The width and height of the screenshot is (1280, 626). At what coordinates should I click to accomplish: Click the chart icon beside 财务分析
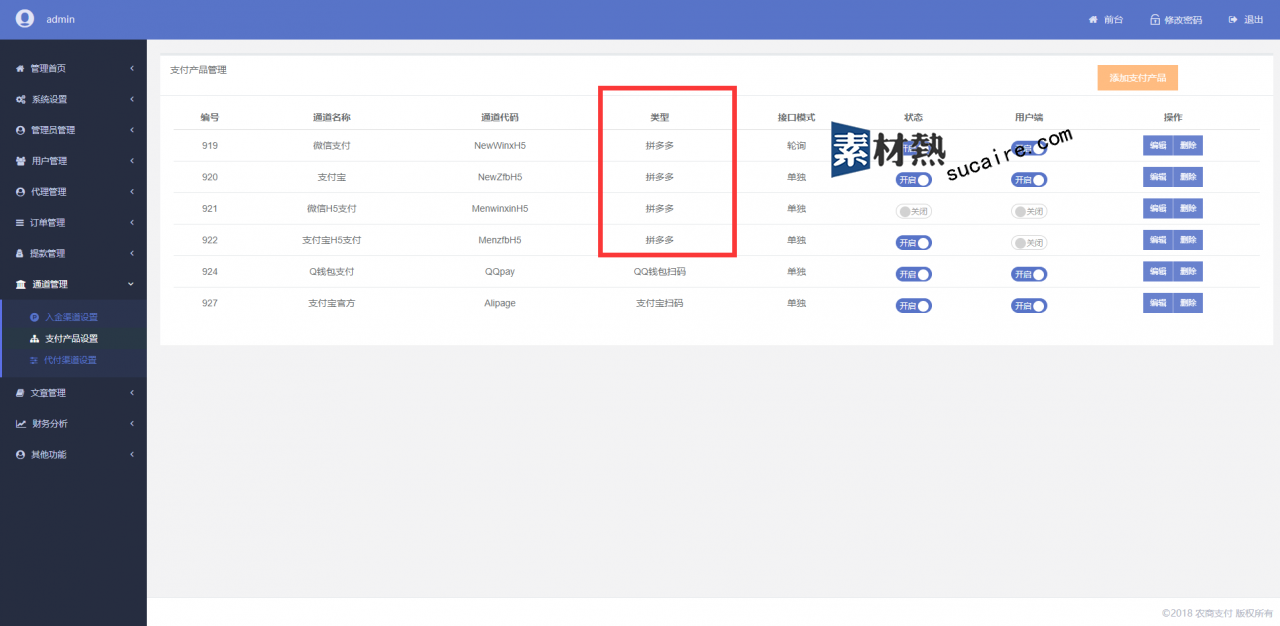21,424
